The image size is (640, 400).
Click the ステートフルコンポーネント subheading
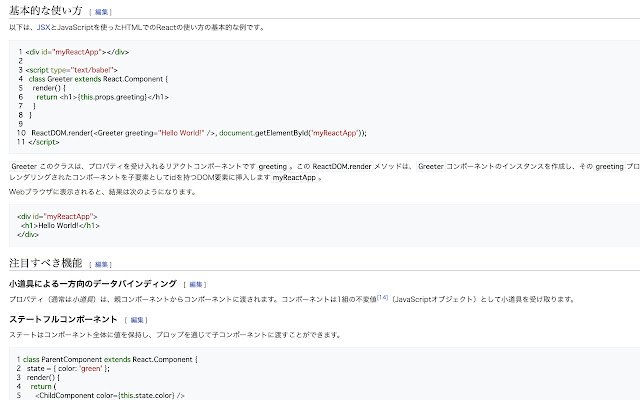tap(63, 319)
